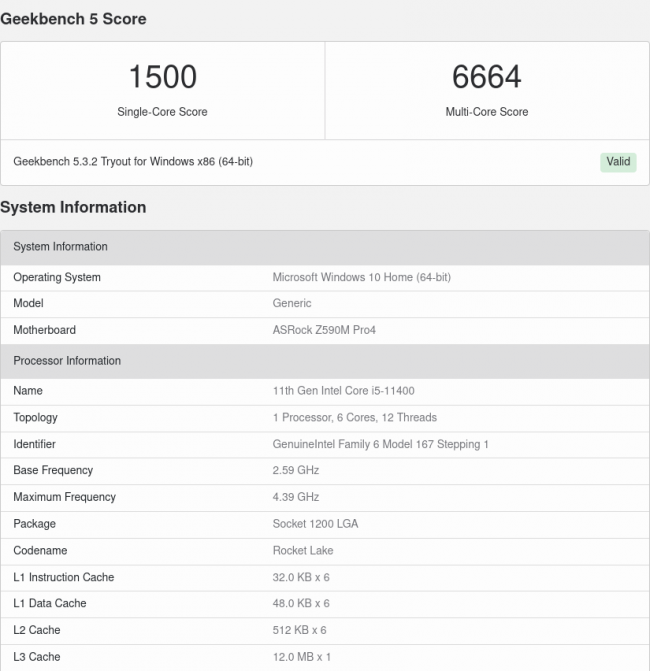Select the System Information page heading
650x671 pixels.
point(73,207)
